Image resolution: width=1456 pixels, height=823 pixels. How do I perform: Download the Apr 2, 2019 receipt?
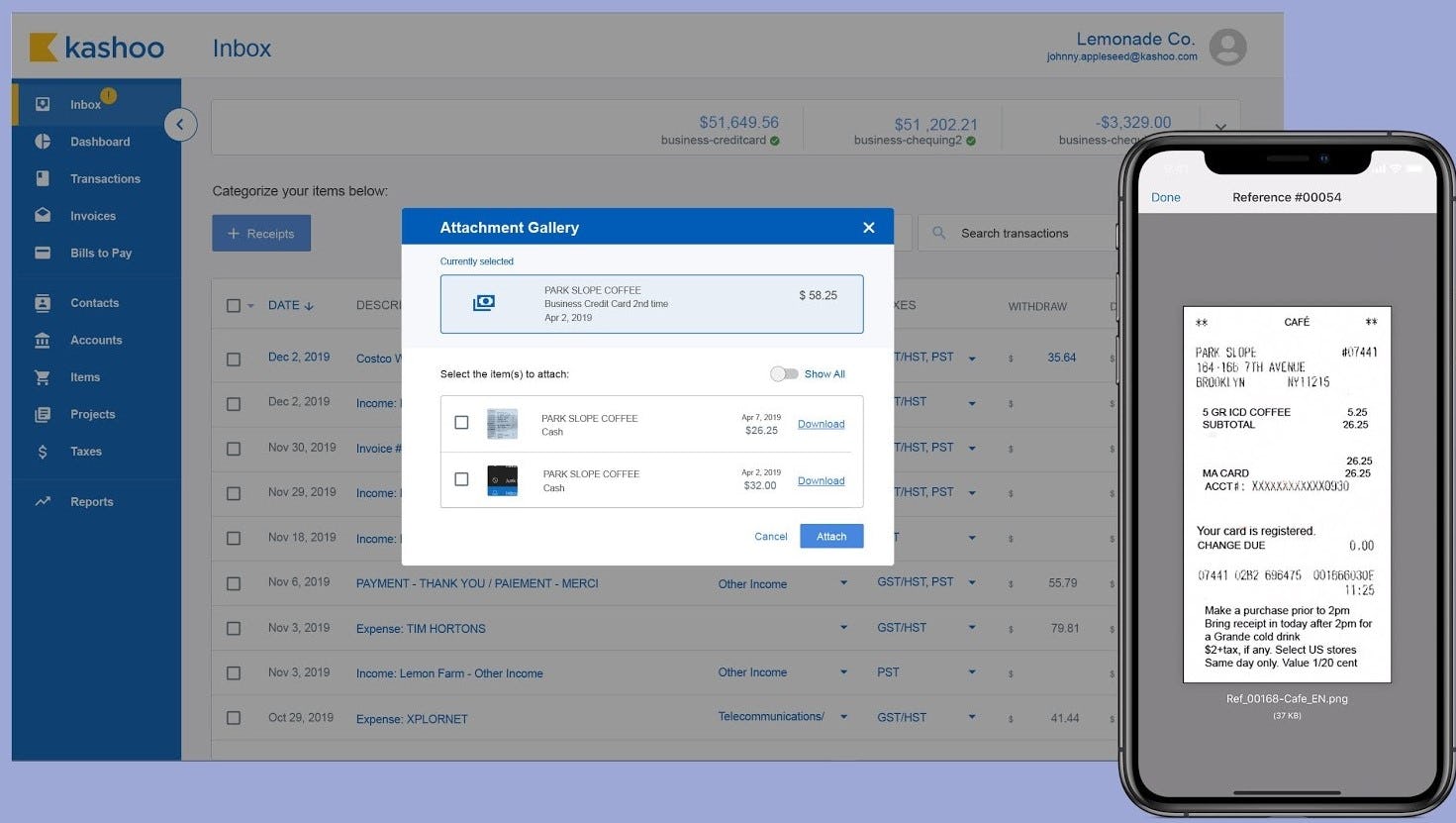point(822,480)
